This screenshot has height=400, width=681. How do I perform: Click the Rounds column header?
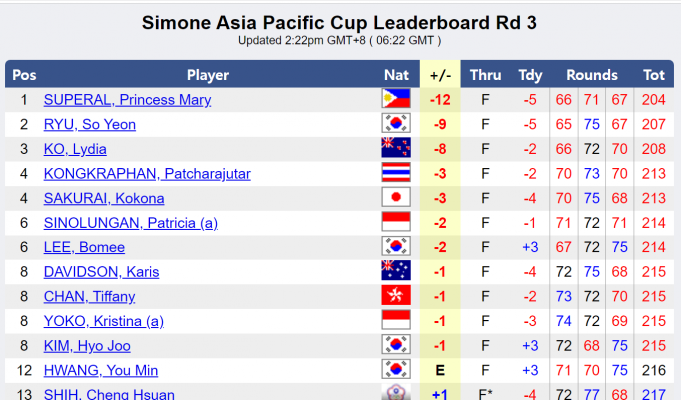tap(592, 75)
